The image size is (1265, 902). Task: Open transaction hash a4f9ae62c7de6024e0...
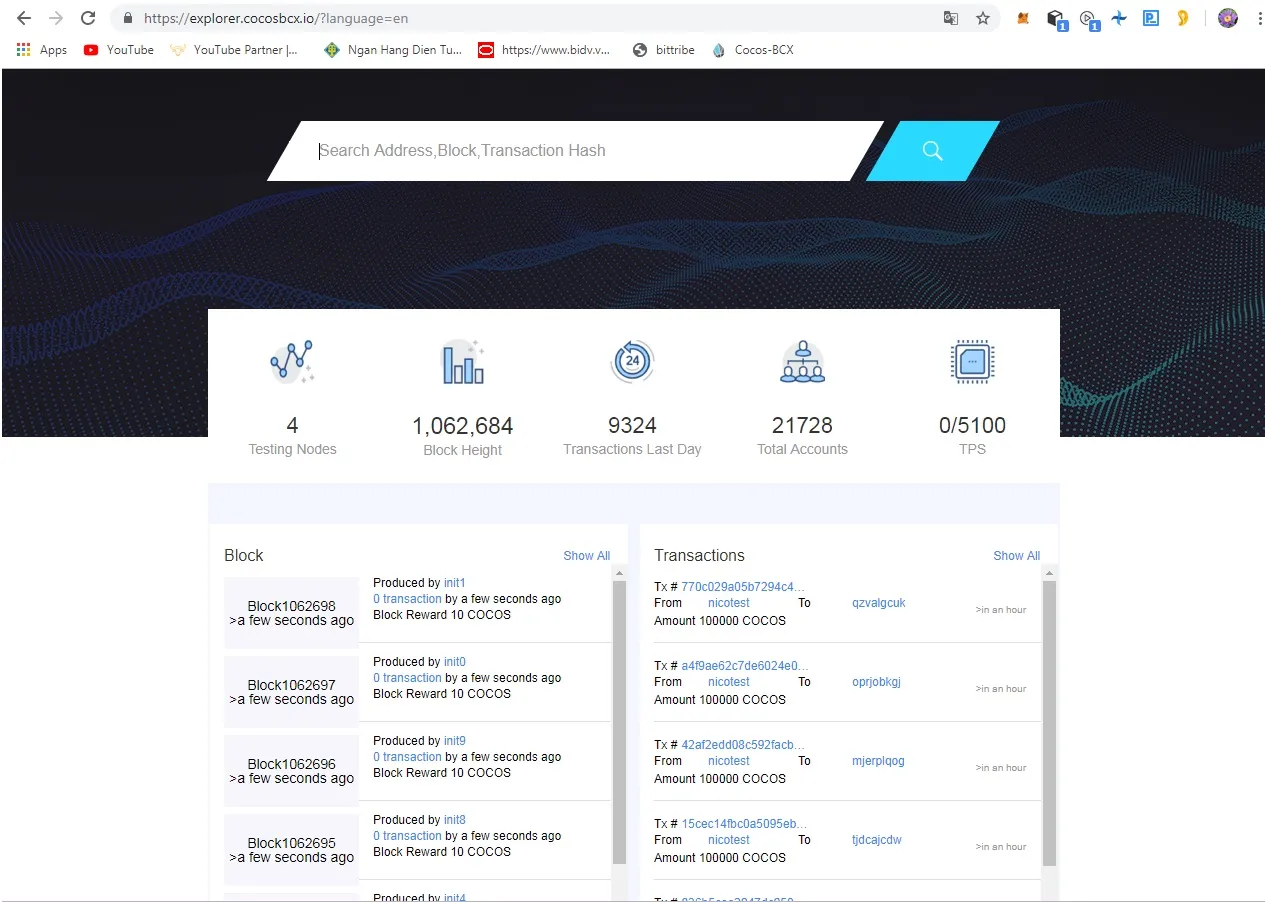point(745,666)
